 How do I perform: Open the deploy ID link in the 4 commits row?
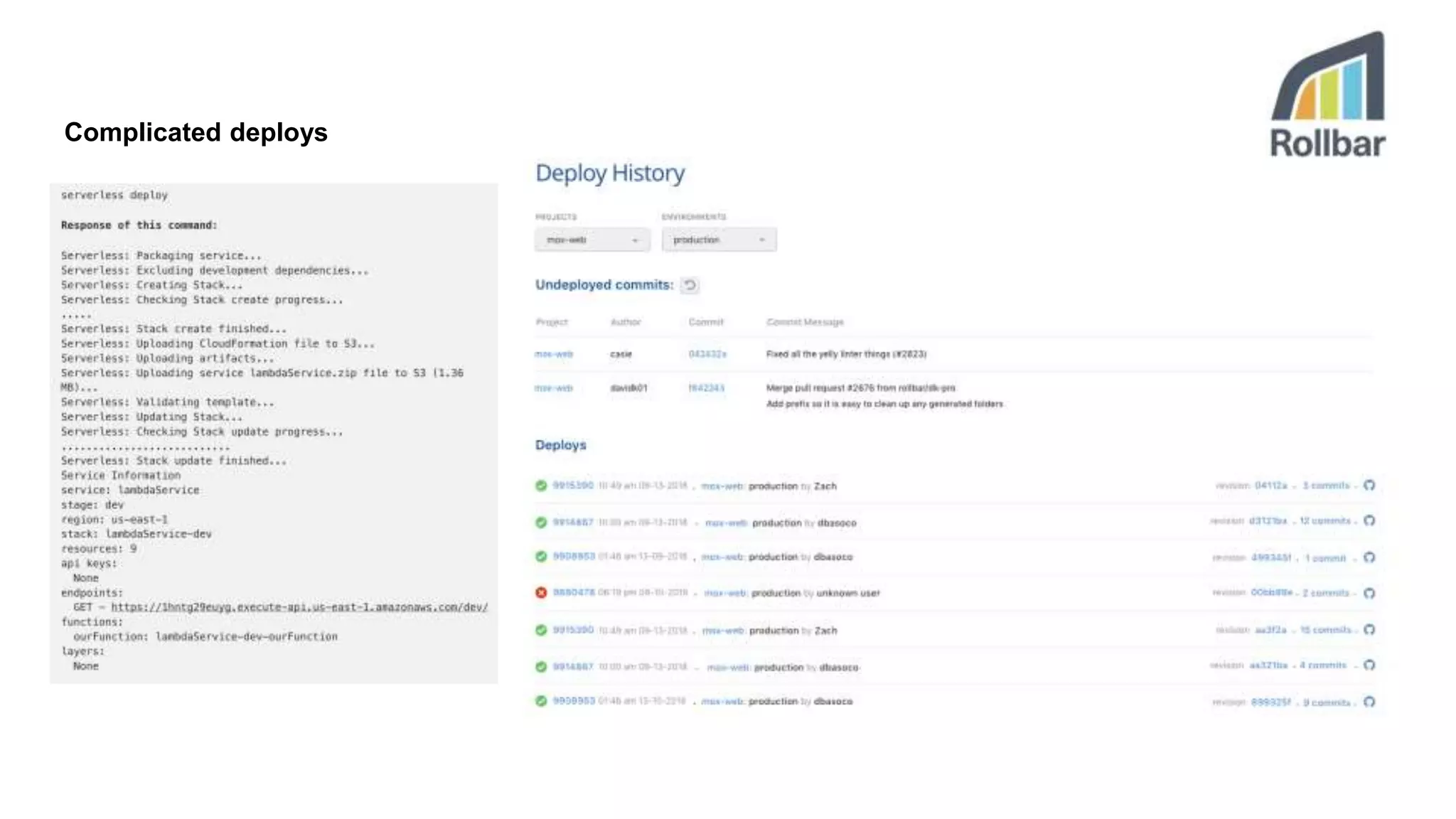click(x=573, y=667)
